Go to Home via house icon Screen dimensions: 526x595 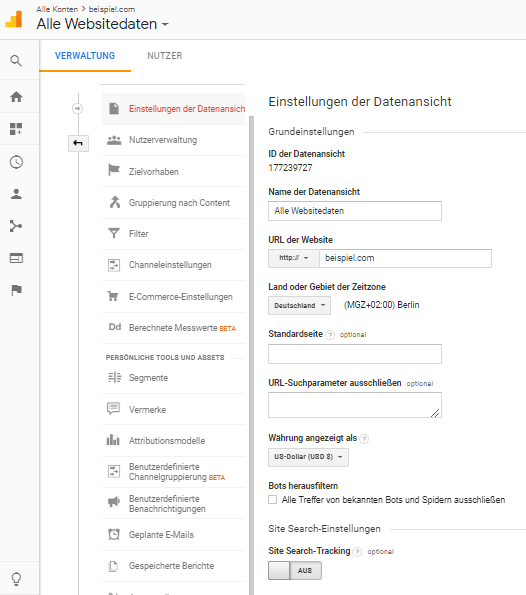click(16, 97)
